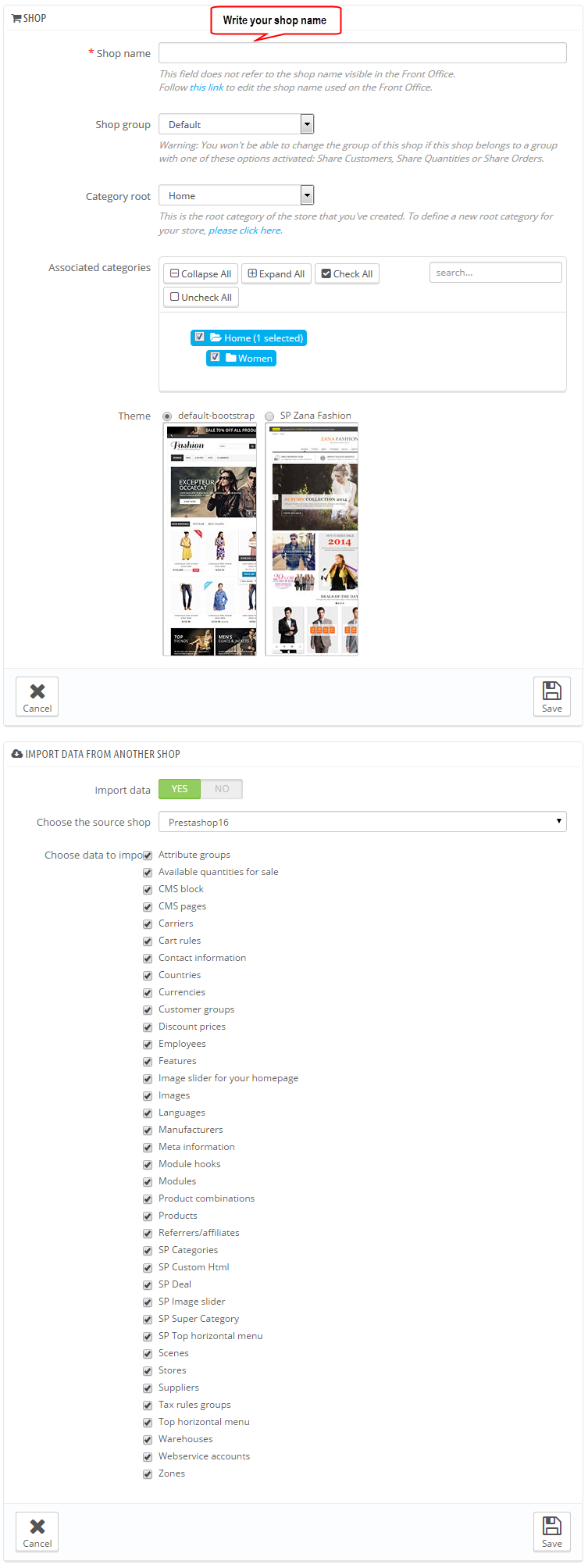Switch Import data toggle to NO
The image size is (588, 1568).
coord(222,789)
